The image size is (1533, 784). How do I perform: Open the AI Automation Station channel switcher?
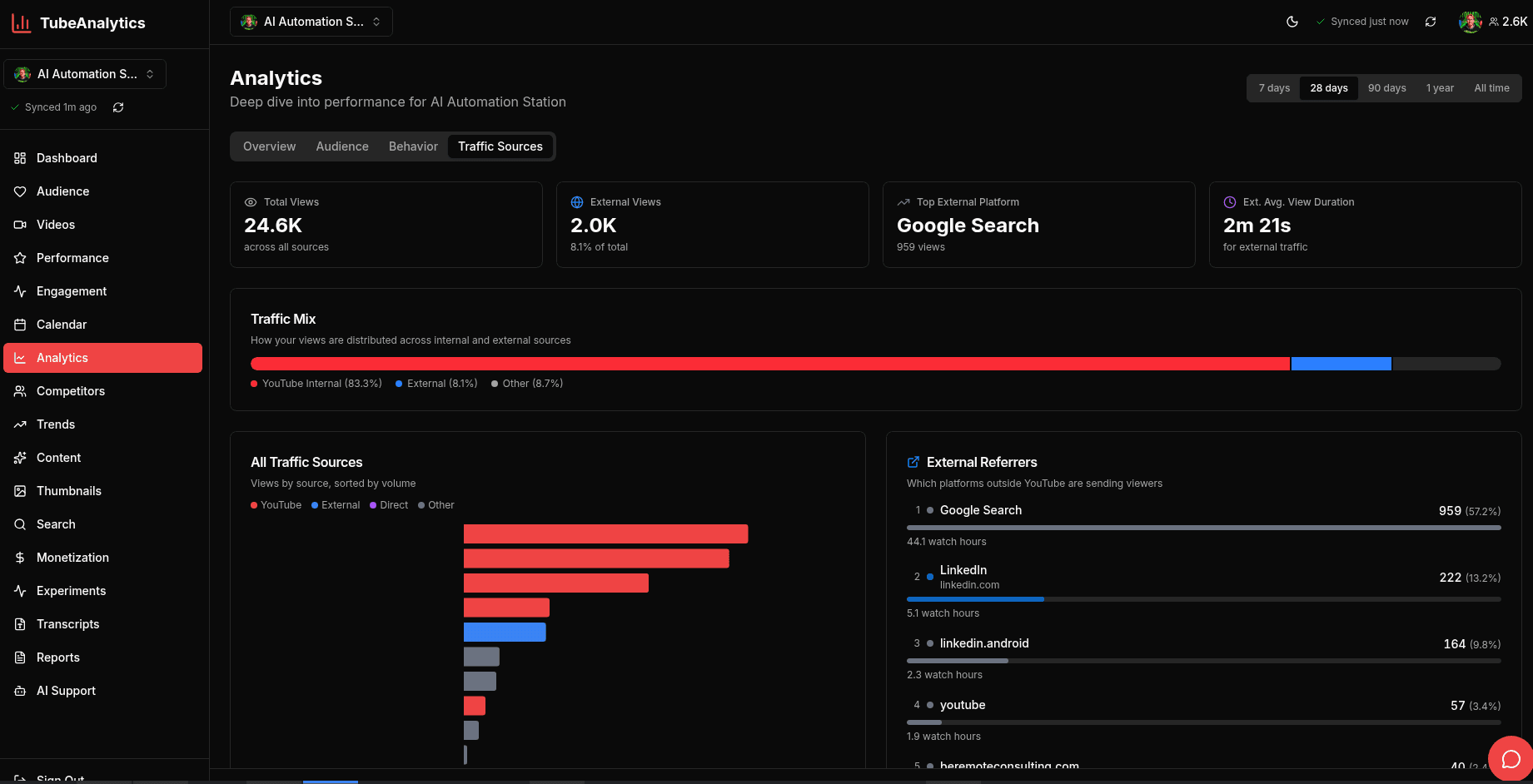click(311, 21)
